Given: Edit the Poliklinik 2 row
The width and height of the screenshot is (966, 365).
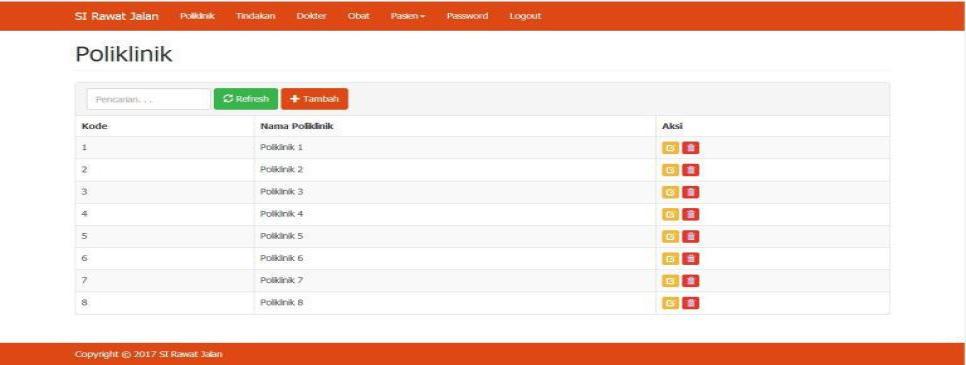Looking at the screenshot, I should [670, 170].
